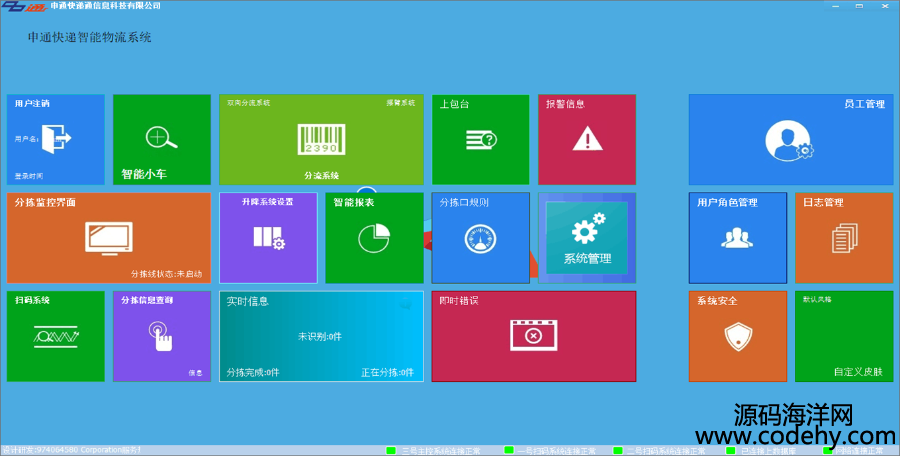The width and height of the screenshot is (900, 456).
Task: Click the 网络连接正常 status text
Action: click(x=859, y=451)
